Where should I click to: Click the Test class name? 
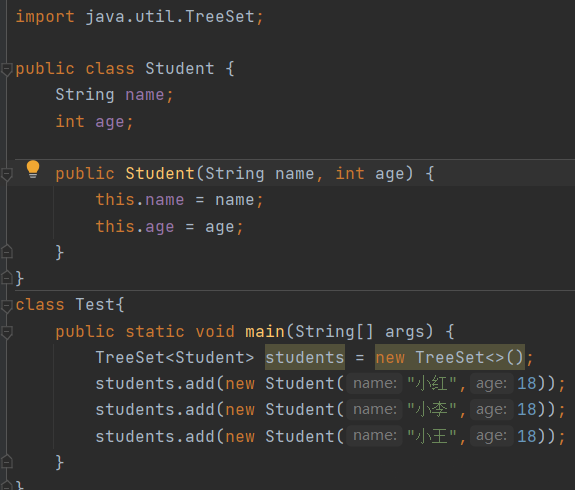pyautogui.click(x=95, y=305)
